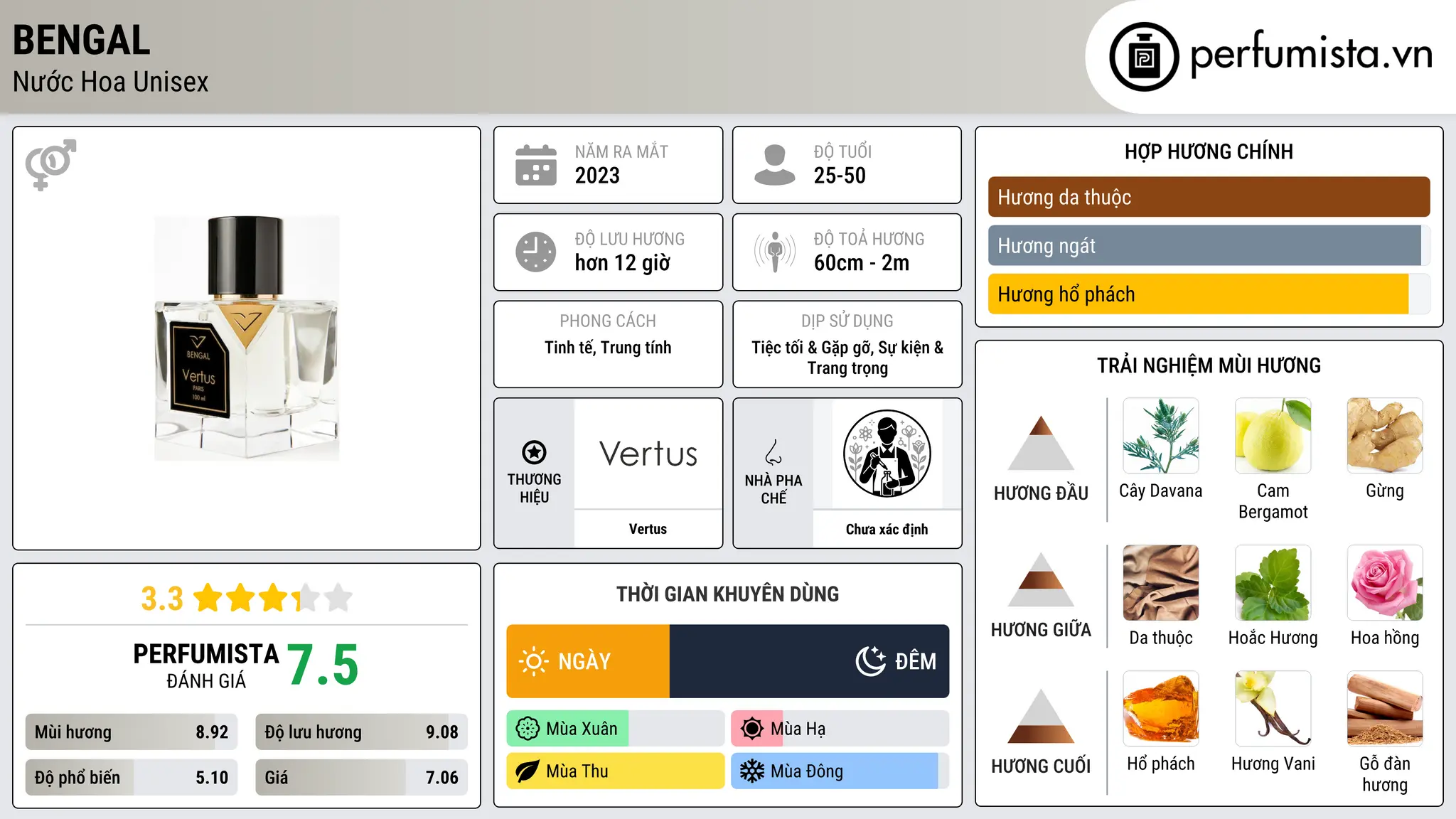Click the nose icon above Nhà pha chế
1456x819 pixels.
point(773,452)
